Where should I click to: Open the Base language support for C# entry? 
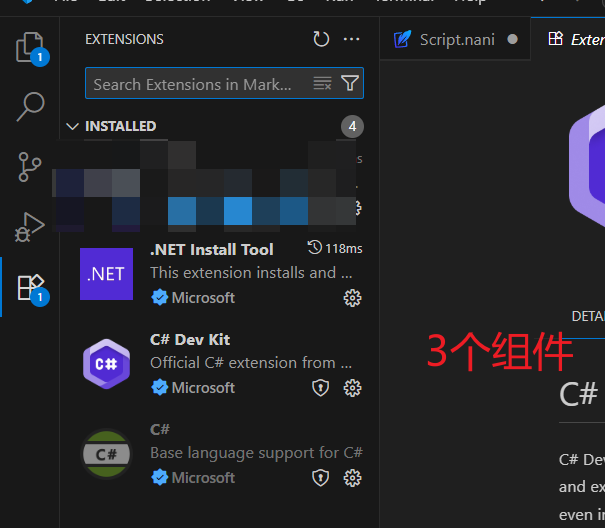(220, 454)
